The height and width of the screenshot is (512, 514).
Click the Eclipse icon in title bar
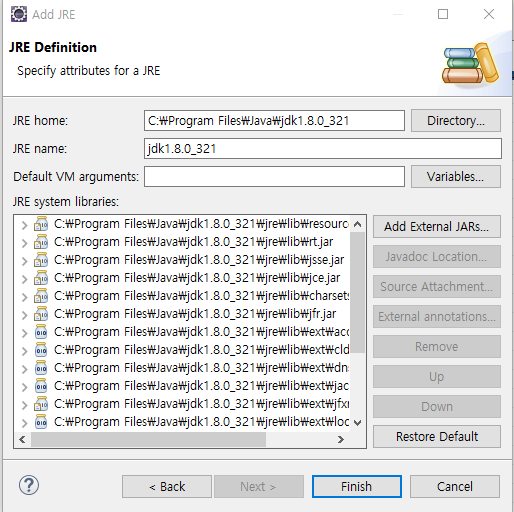coord(19,14)
